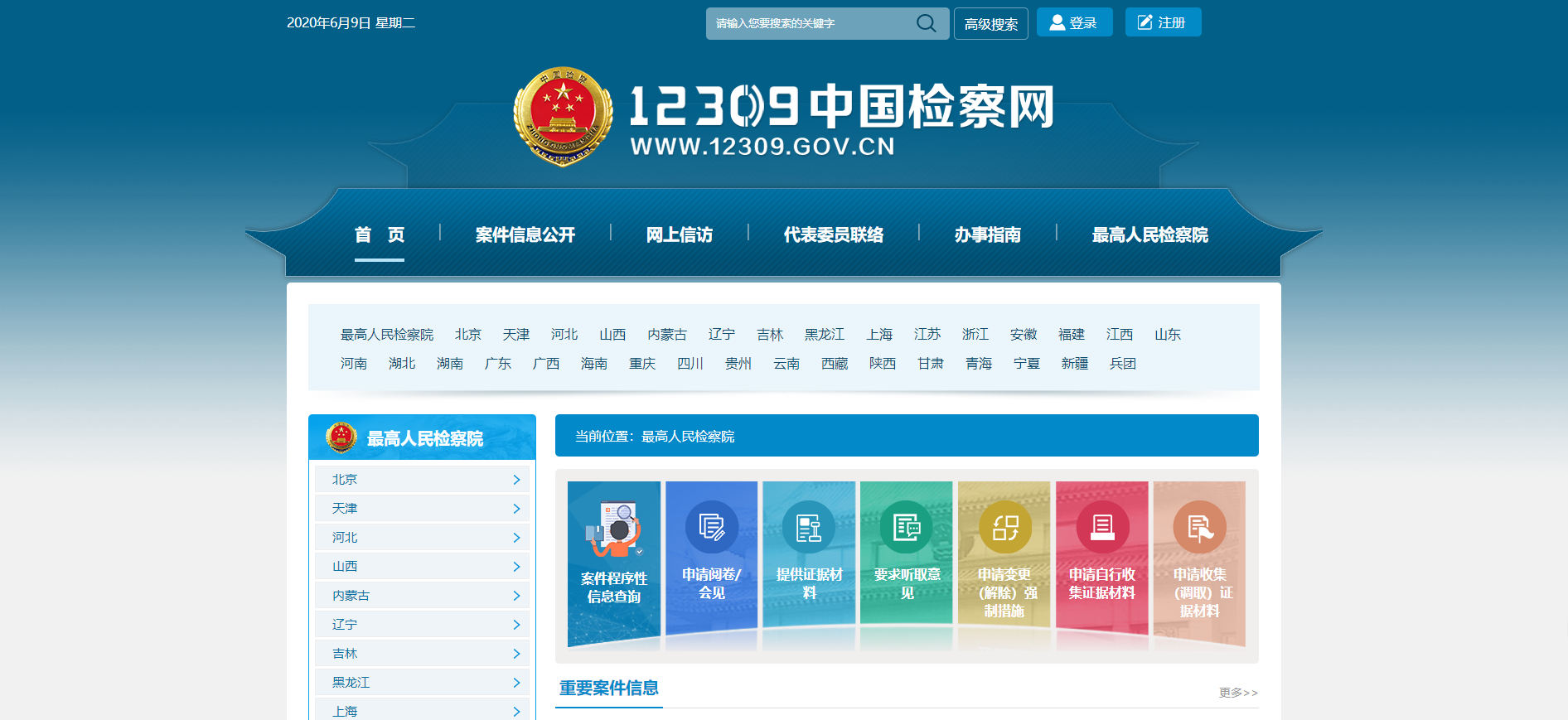
Task: Click the 登录 login button
Action: pyautogui.click(x=1074, y=22)
